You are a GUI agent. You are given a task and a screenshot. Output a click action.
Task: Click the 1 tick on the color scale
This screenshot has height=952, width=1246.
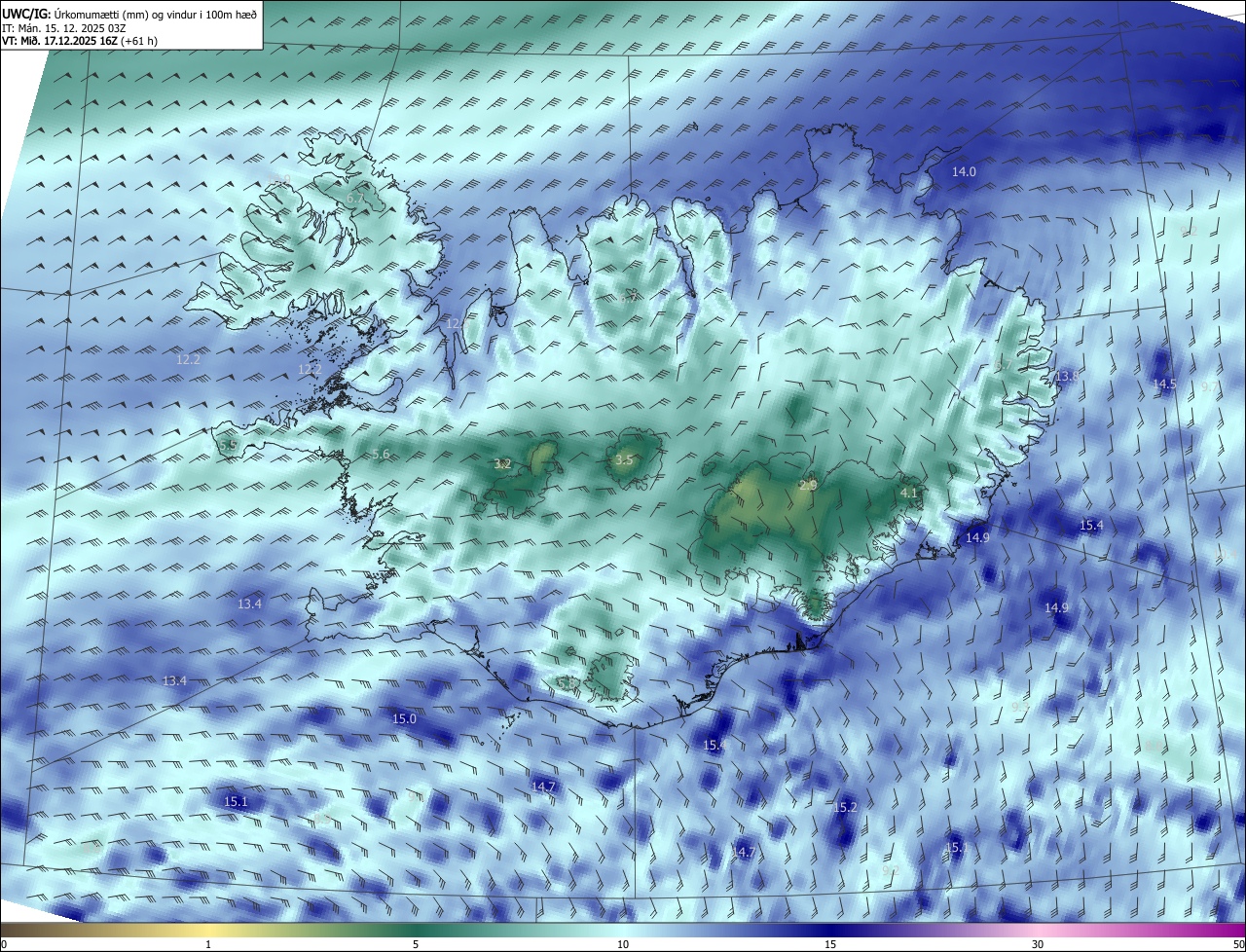(208, 944)
